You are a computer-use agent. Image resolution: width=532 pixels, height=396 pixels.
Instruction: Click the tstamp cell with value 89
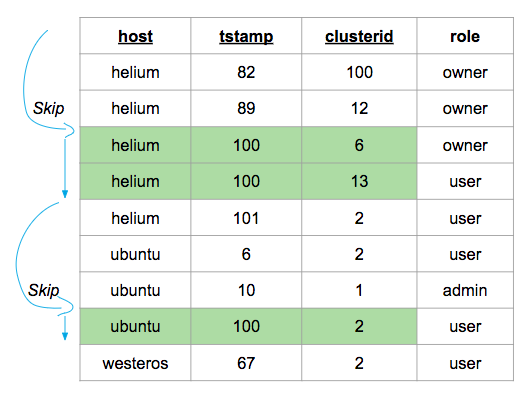point(246,109)
